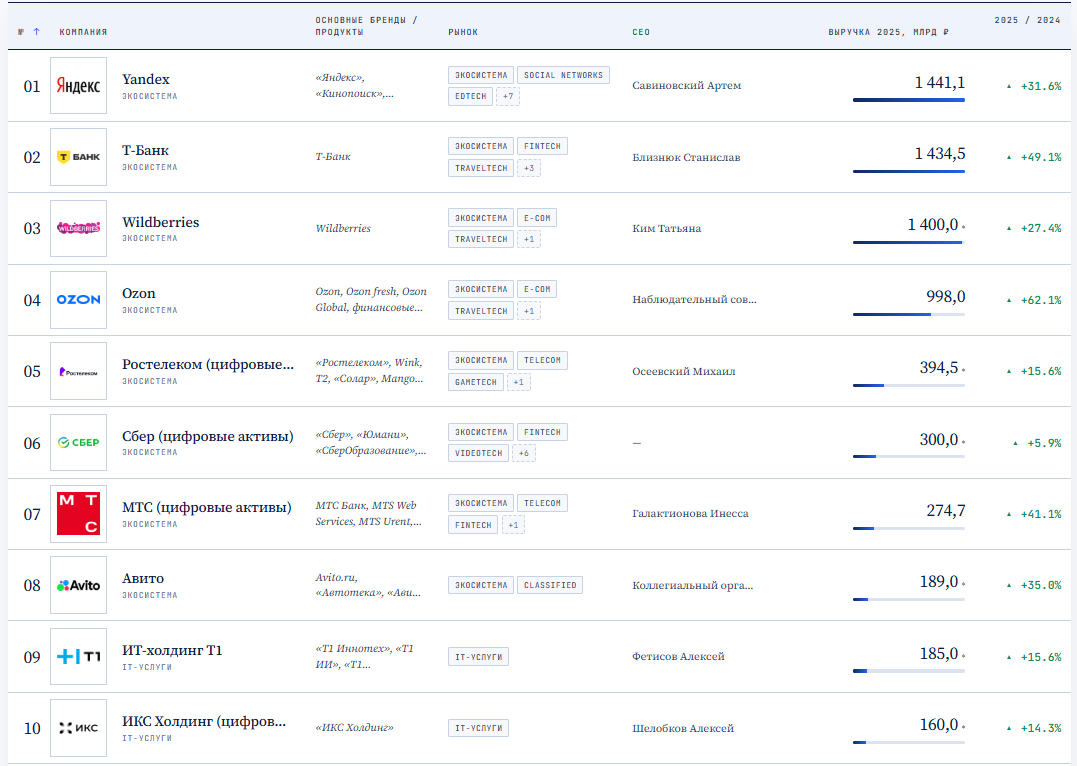The height and width of the screenshot is (766, 1077).
Task: Click growth value +5.9% for Сбер
Action: click(1043, 443)
